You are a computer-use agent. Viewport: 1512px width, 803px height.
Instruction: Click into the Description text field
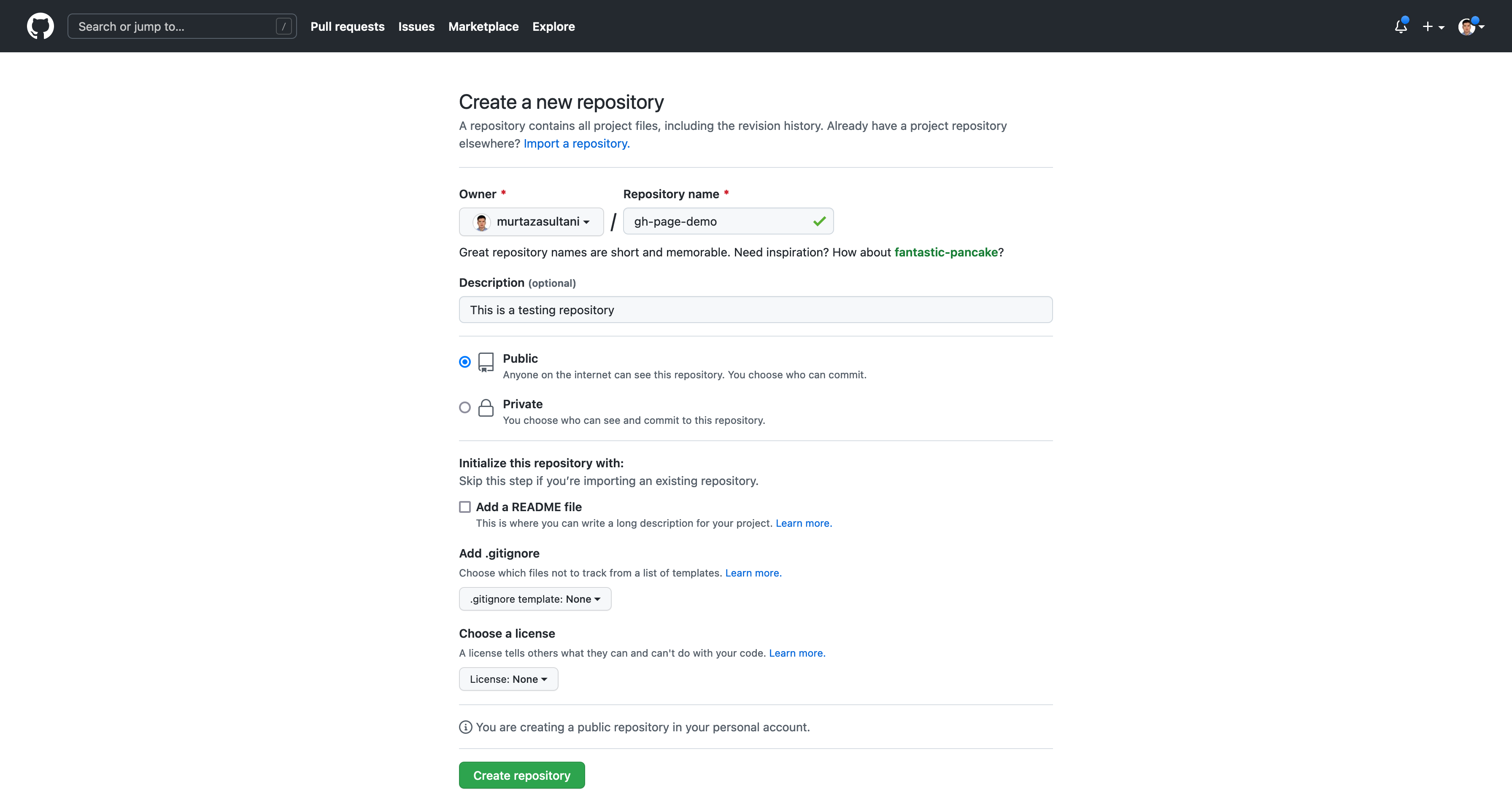pos(756,310)
